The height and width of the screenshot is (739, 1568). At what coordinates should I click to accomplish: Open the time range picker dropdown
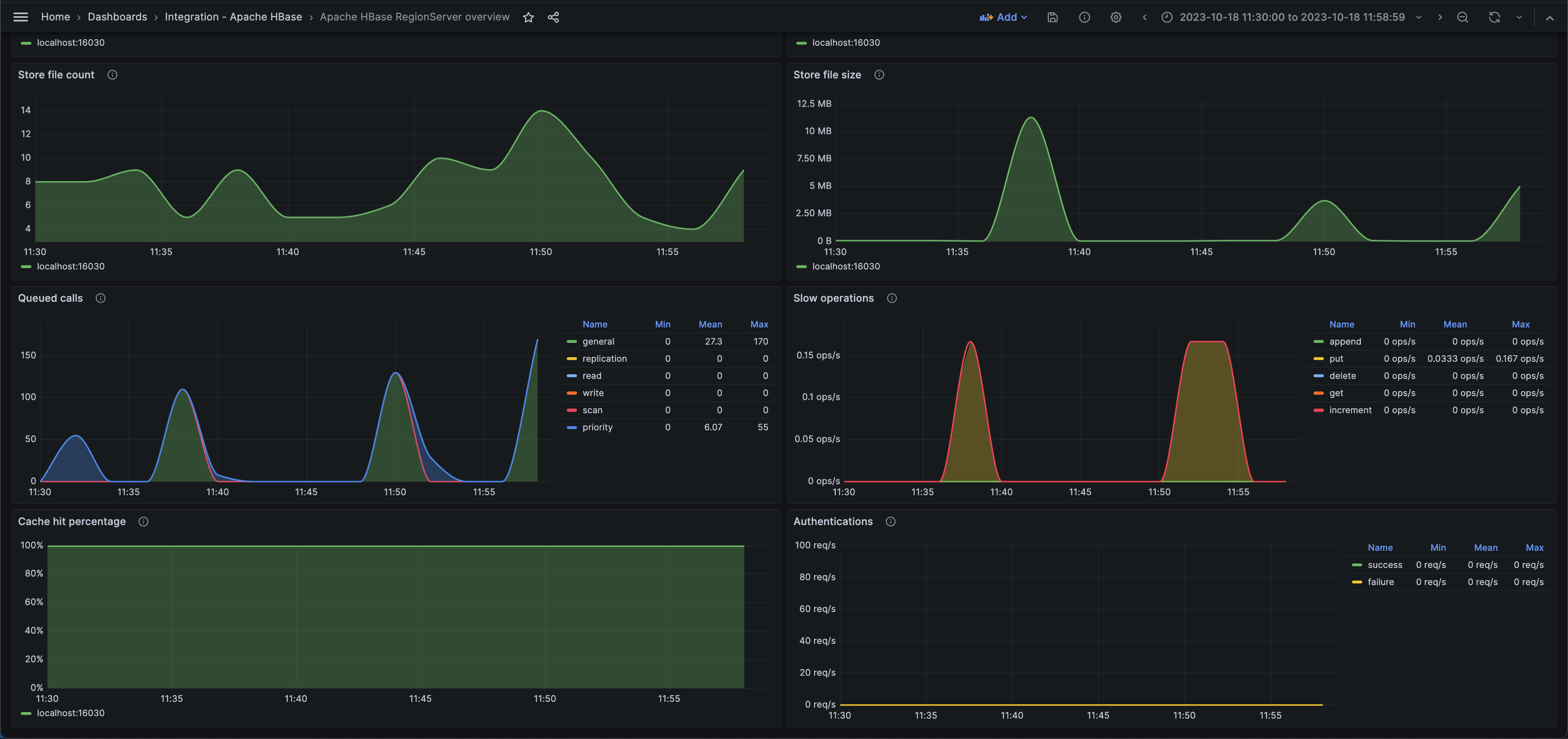1292,17
